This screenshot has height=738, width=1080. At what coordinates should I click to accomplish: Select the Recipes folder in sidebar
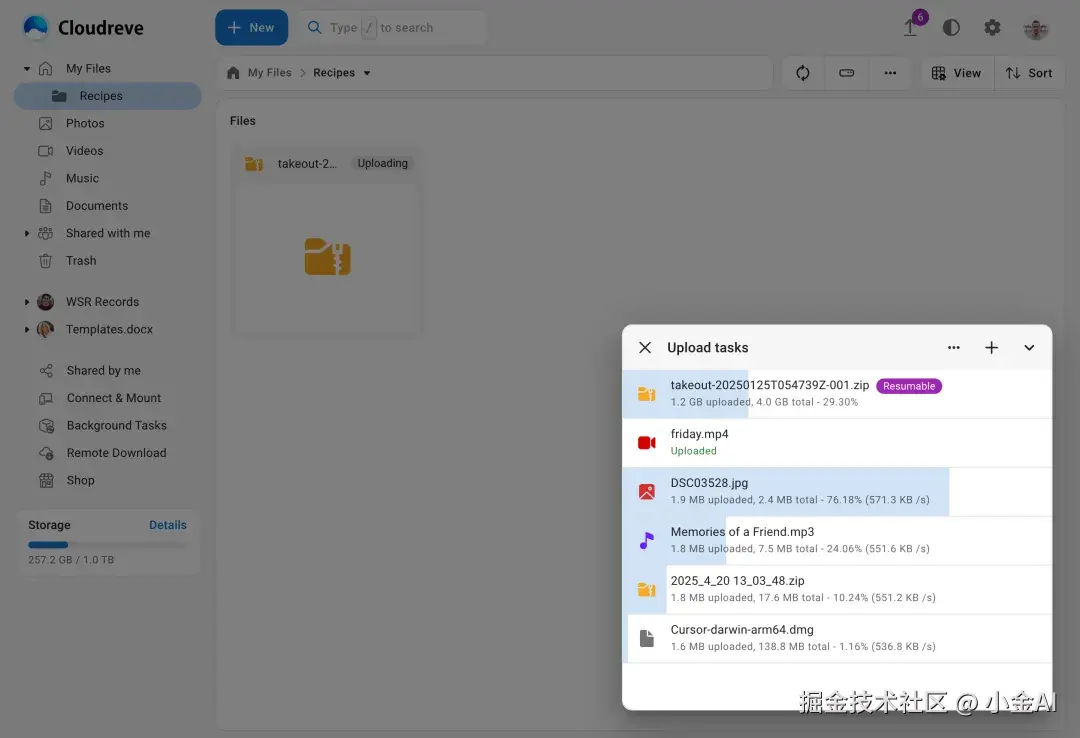tap(107, 96)
